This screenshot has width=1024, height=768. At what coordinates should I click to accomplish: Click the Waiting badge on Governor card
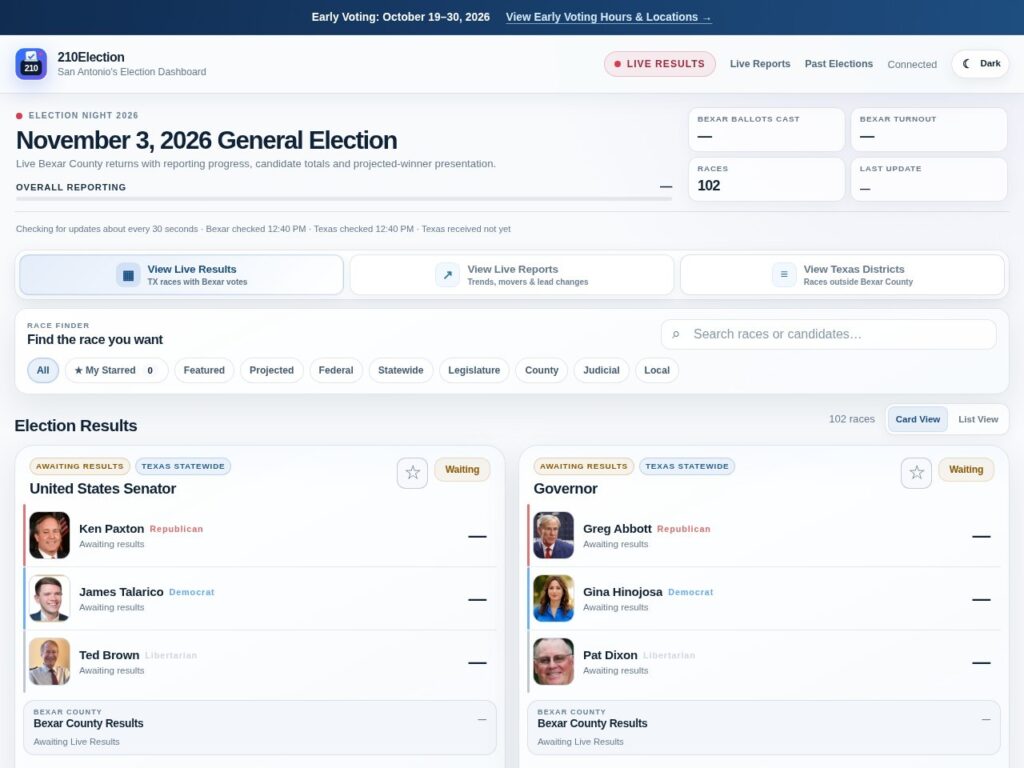click(x=966, y=470)
